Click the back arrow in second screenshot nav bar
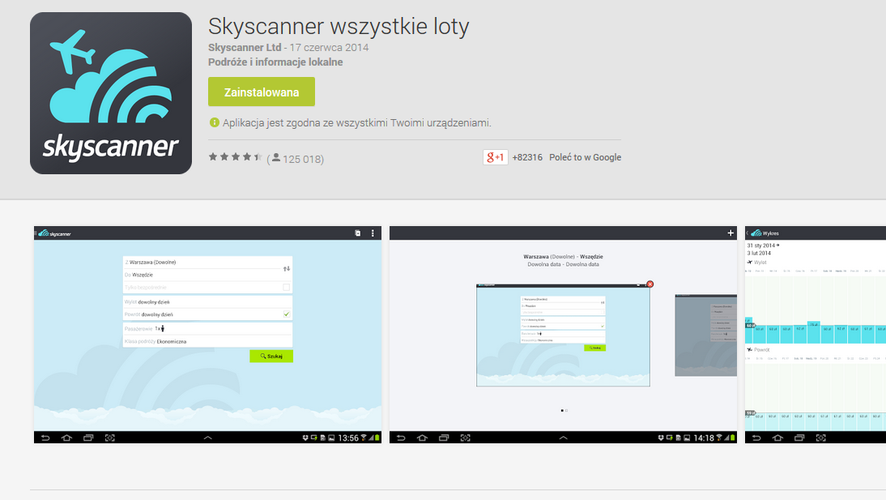 click(401, 438)
